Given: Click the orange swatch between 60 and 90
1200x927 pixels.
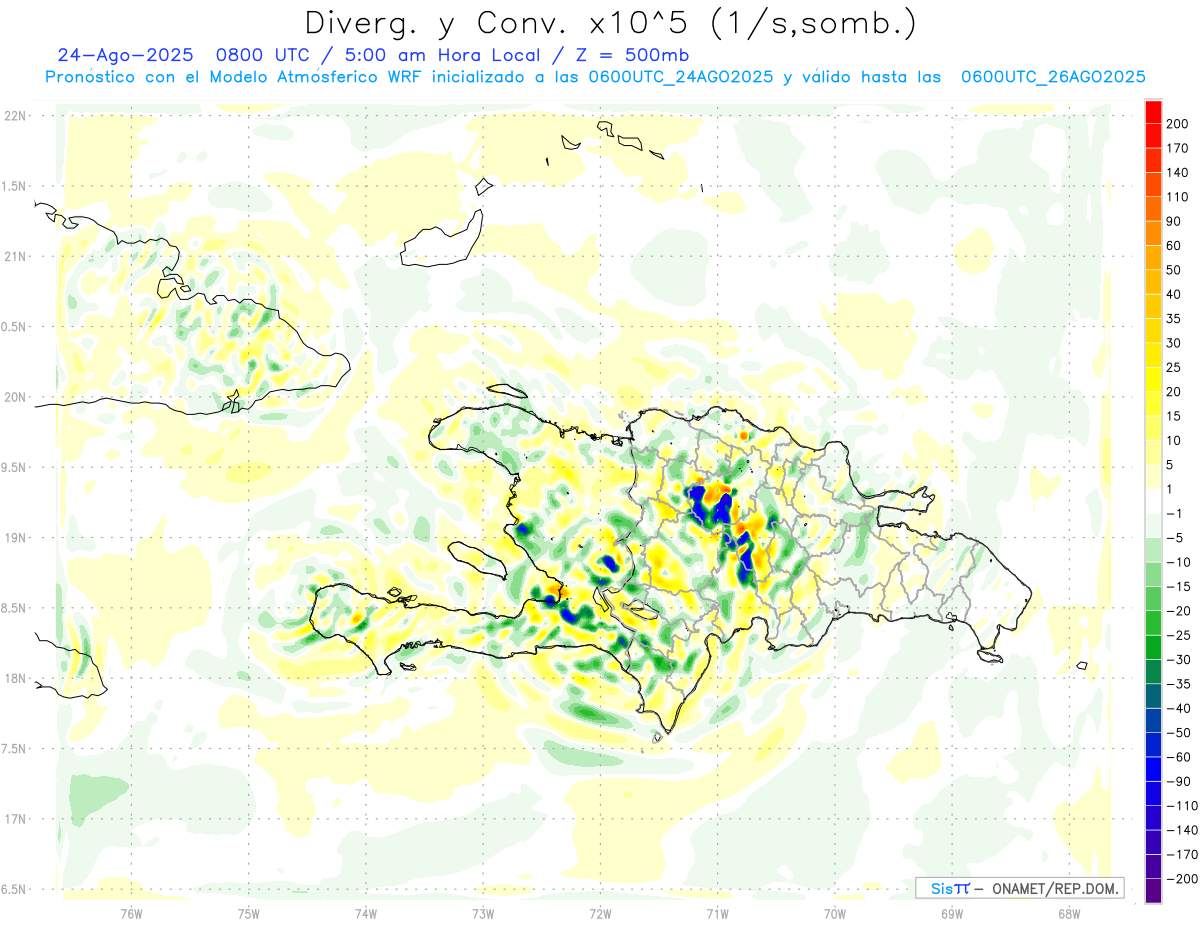Looking at the screenshot, I should (1153, 234).
